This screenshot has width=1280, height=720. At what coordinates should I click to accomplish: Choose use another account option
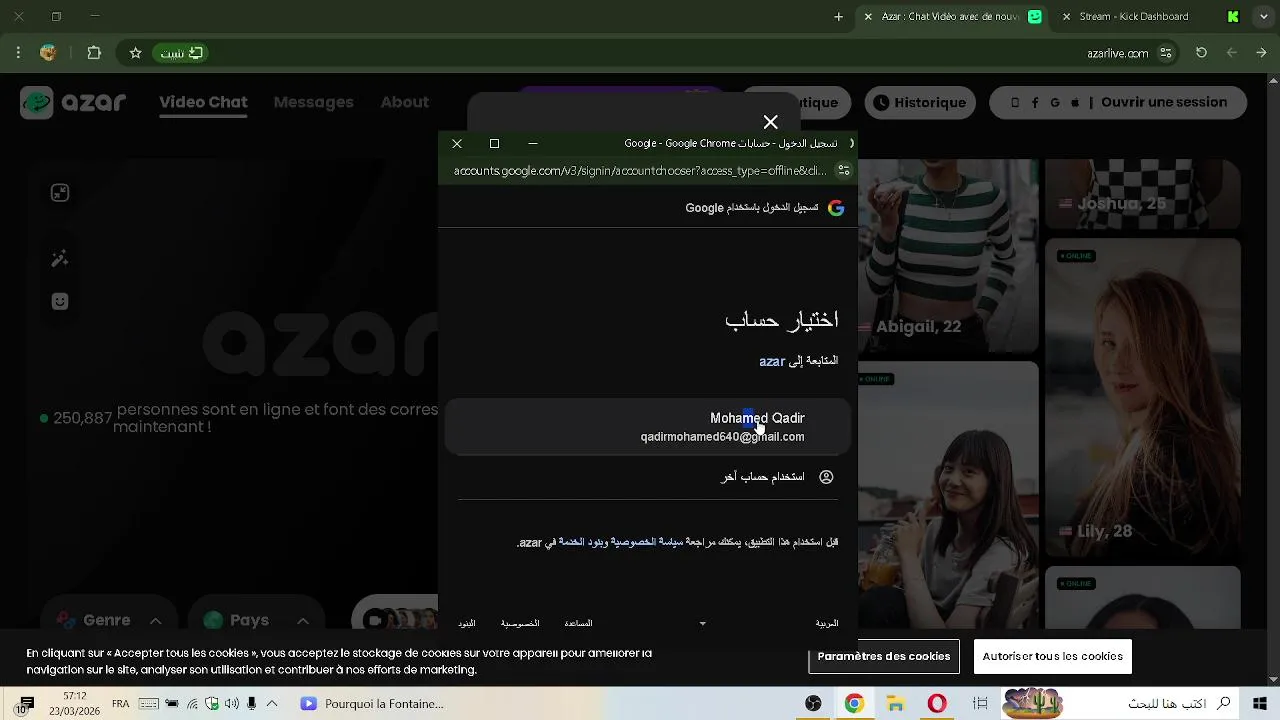(x=647, y=477)
